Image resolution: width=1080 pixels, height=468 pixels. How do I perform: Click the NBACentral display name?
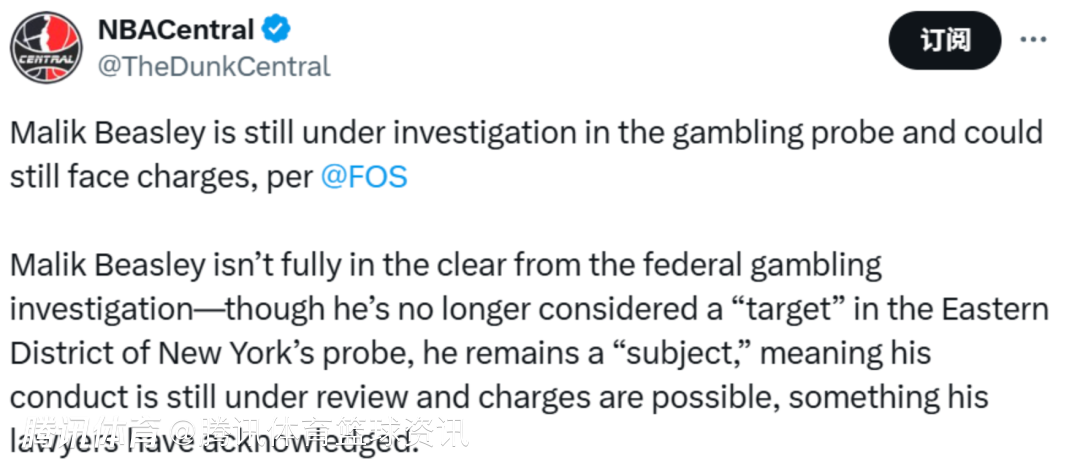pyautogui.click(x=176, y=29)
